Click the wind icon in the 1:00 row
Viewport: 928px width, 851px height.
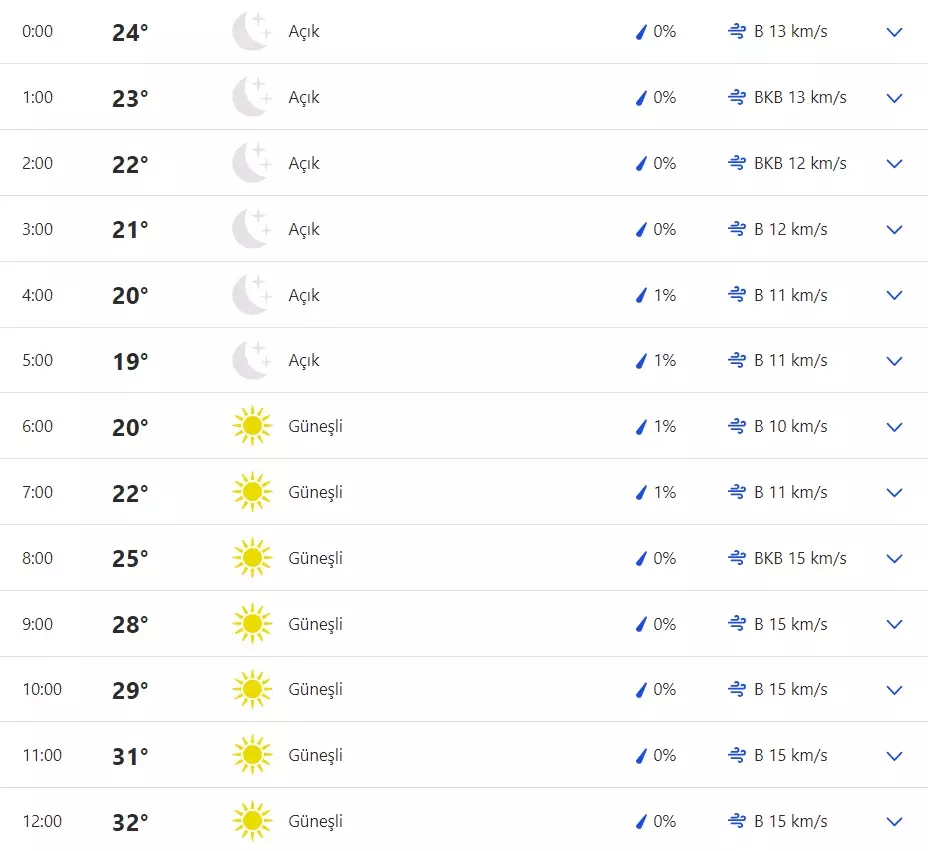pyautogui.click(x=737, y=98)
